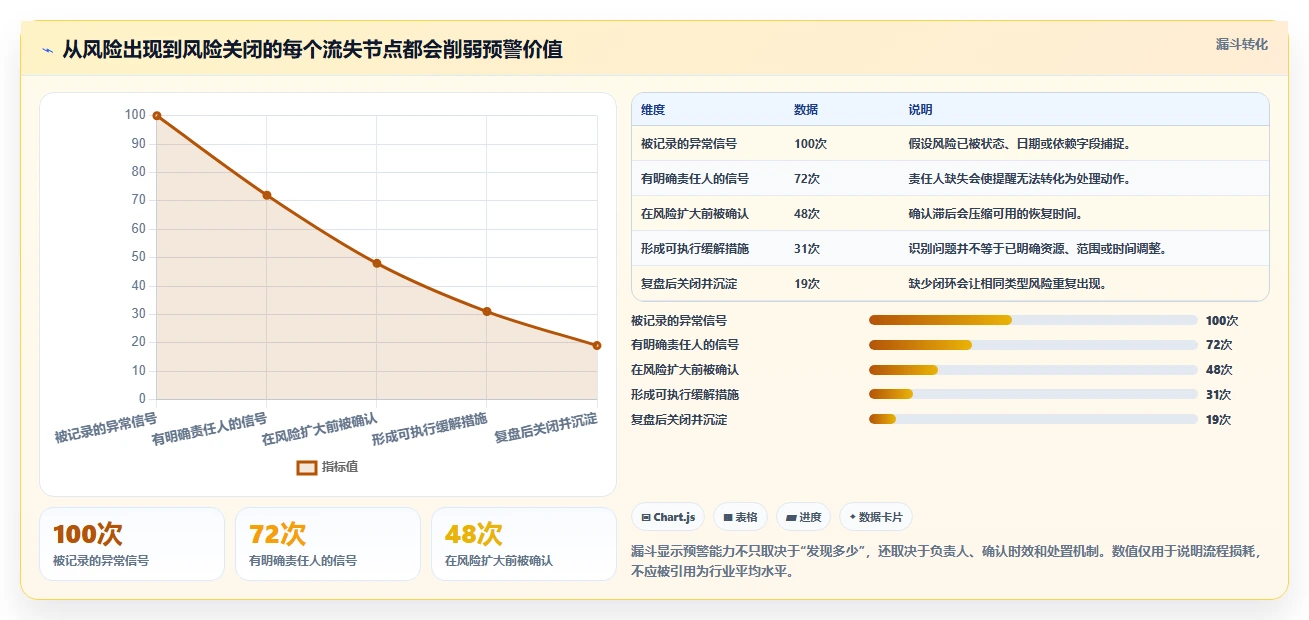The image size is (1309, 620).
Task: Click table value 31次
Action: pos(807,249)
